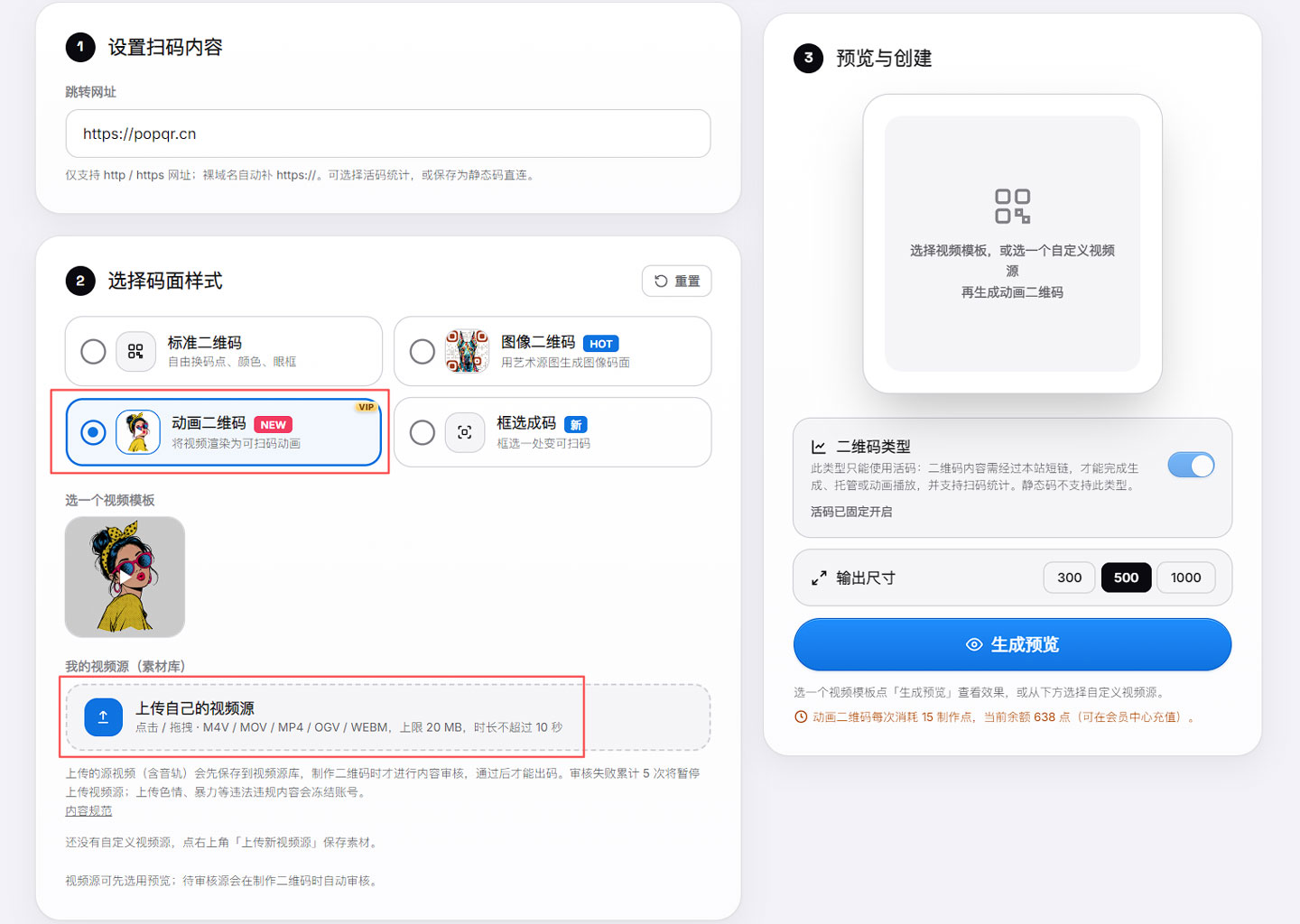The width and height of the screenshot is (1300, 924).
Task: Click the chart icon beside 二维码类型
Action: [x=819, y=447]
